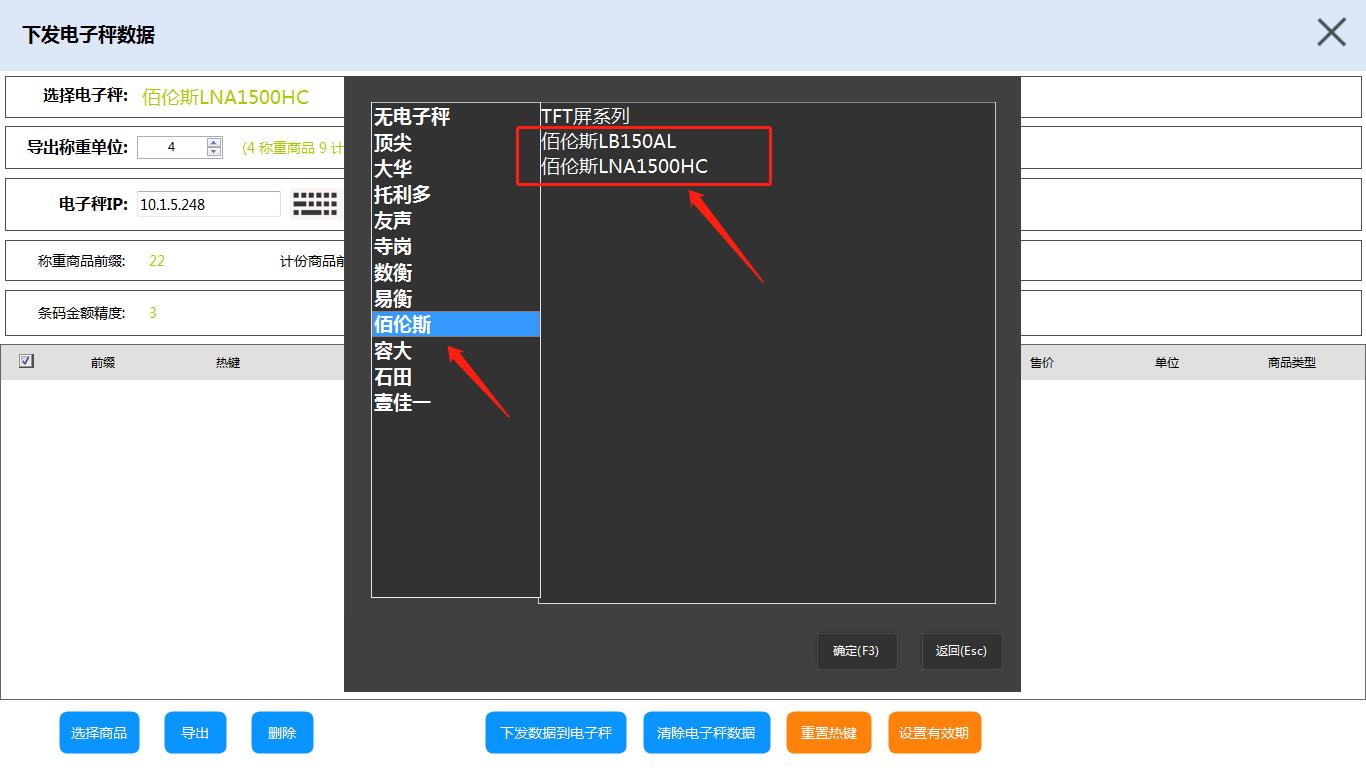This screenshot has width=1366, height=768.
Task: Click the 商品类型 column header
Action: pyautogui.click(x=1292, y=363)
